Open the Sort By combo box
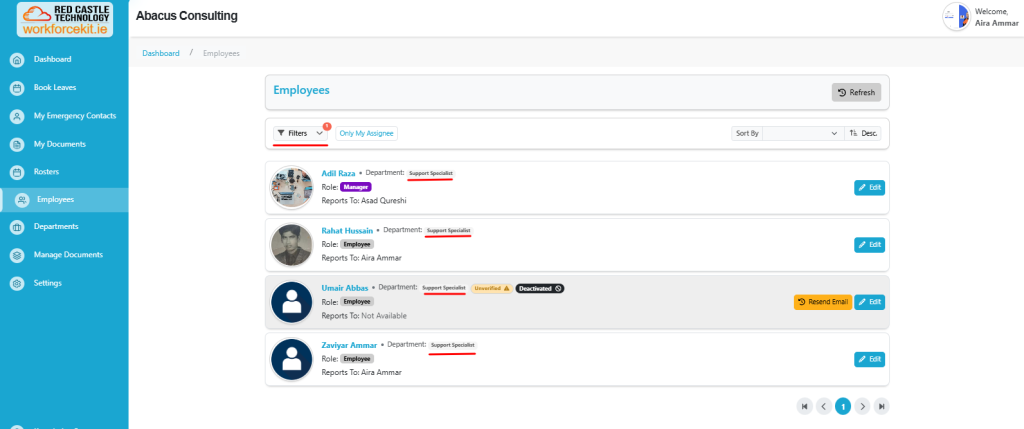Image resolution: width=1024 pixels, height=429 pixels. point(803,133)
